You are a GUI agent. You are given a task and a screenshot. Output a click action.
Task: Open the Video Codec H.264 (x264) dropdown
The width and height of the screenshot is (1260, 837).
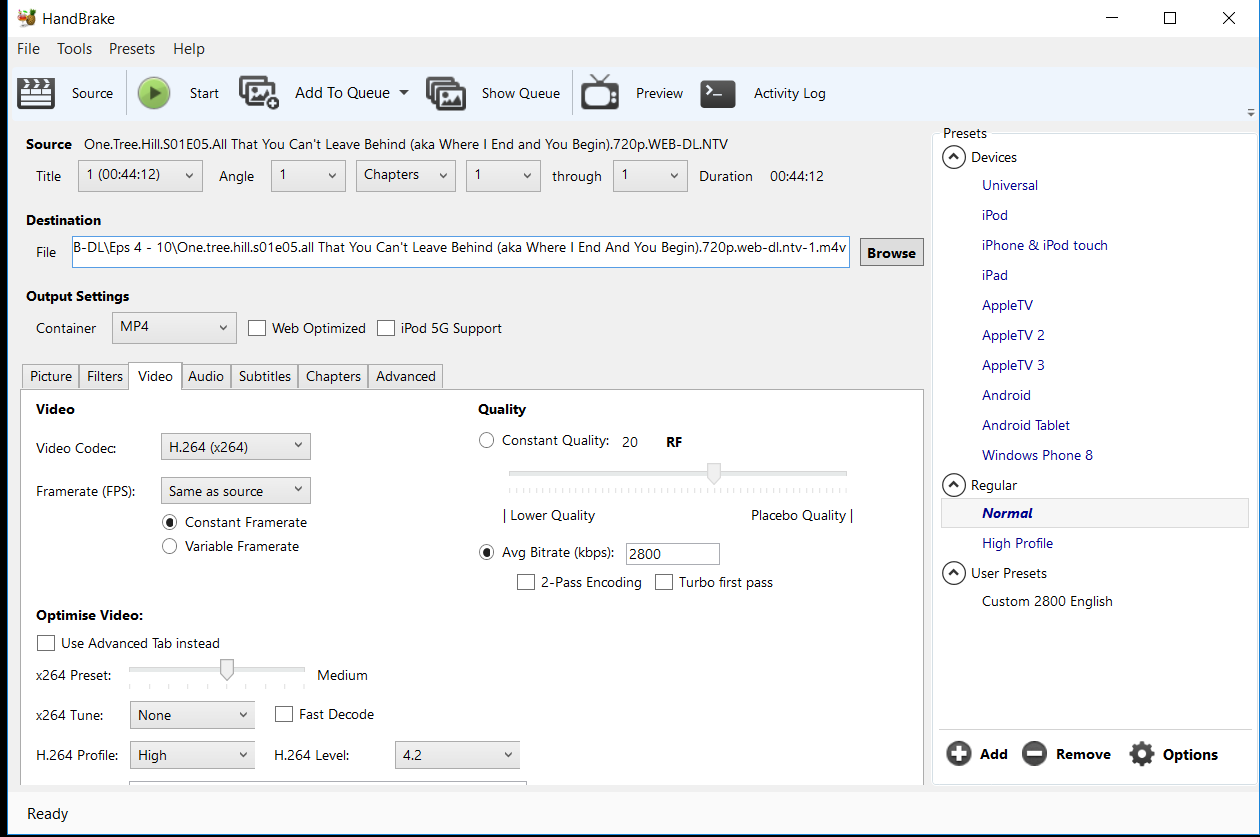point(235,446)
